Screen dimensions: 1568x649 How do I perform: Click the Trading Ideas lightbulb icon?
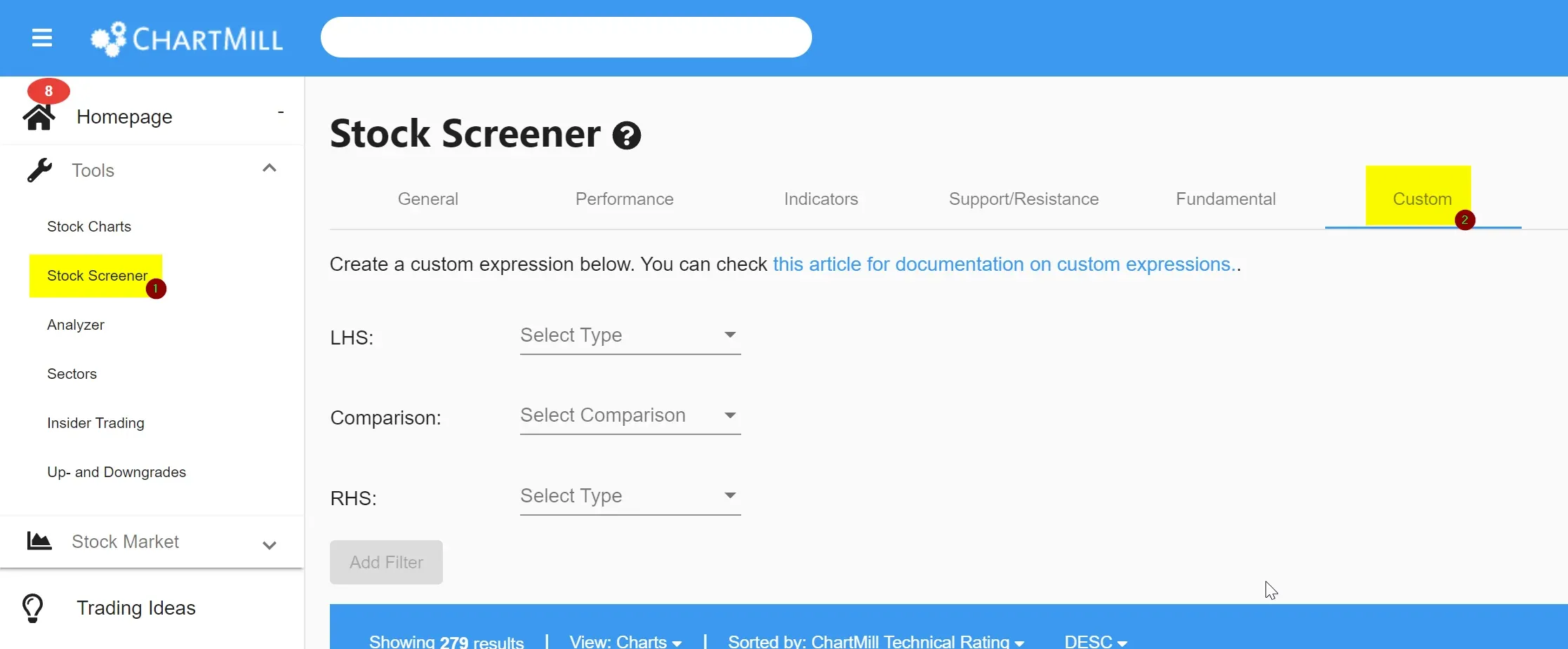[33, 608]
